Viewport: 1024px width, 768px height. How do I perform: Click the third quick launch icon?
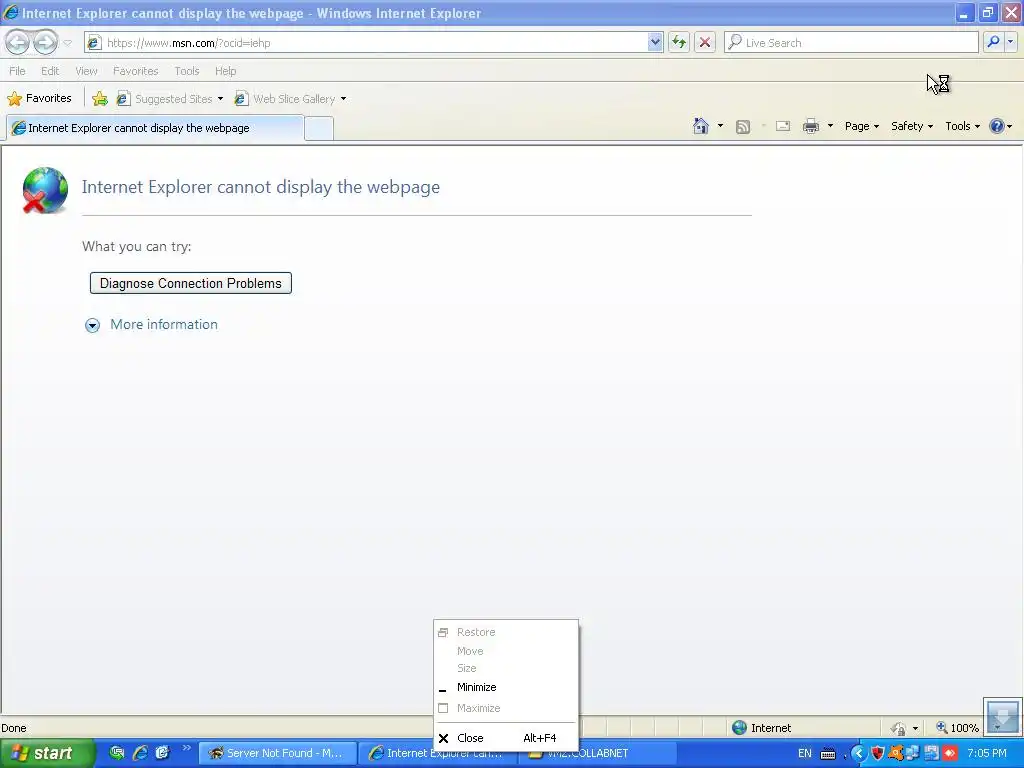tap(162, 753)
